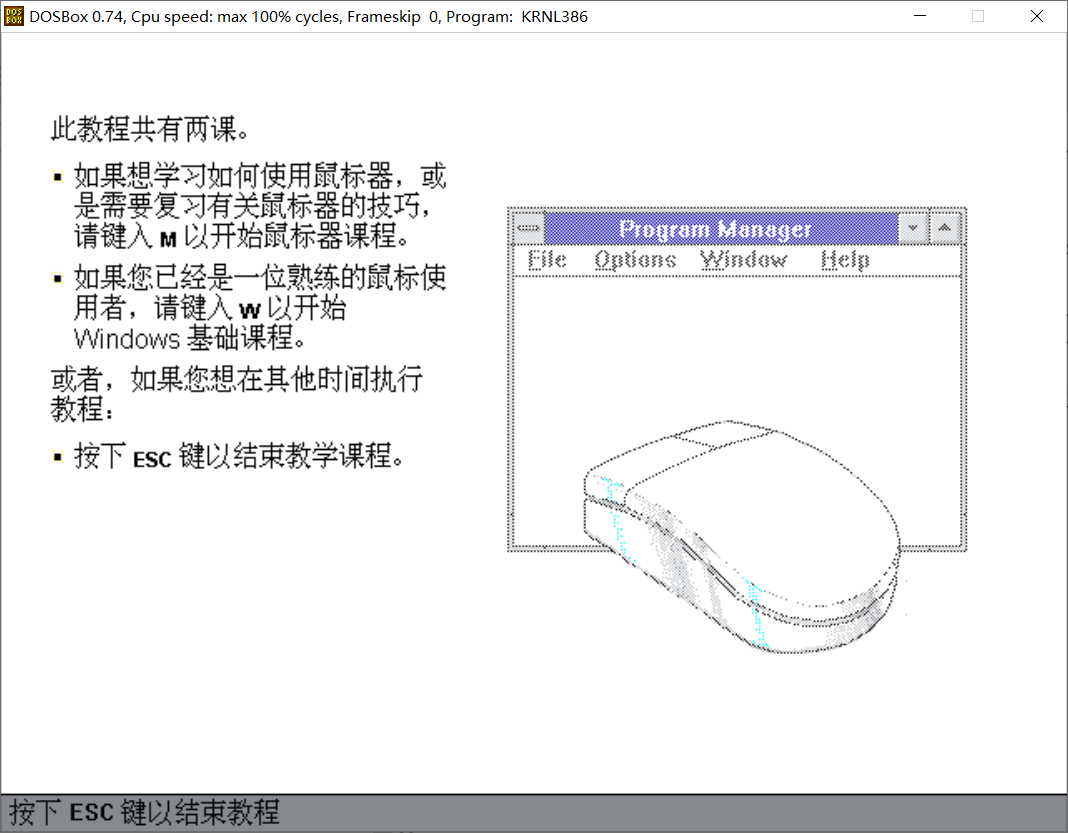The width and height of the screenshot is (1068, 833).
Task: Click the ESC text in the bullet list
Action: [x=152, y=460]
